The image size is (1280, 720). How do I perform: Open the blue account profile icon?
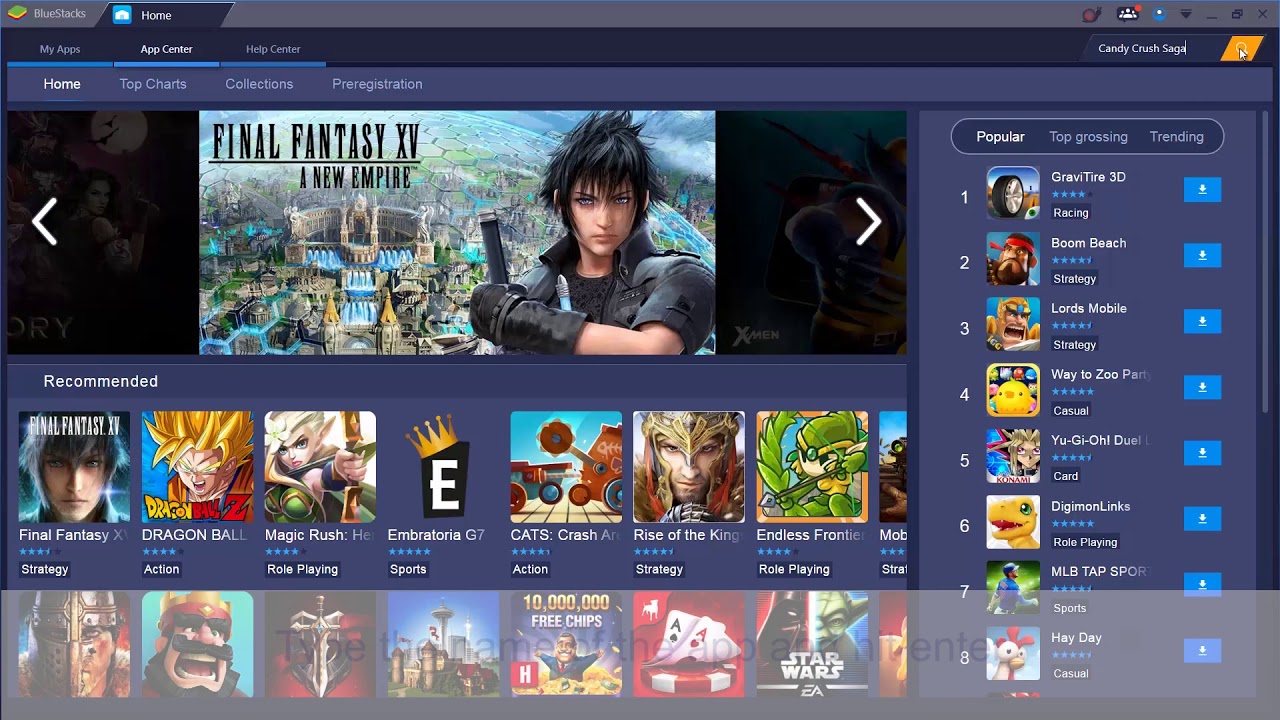coord(1159,14)
